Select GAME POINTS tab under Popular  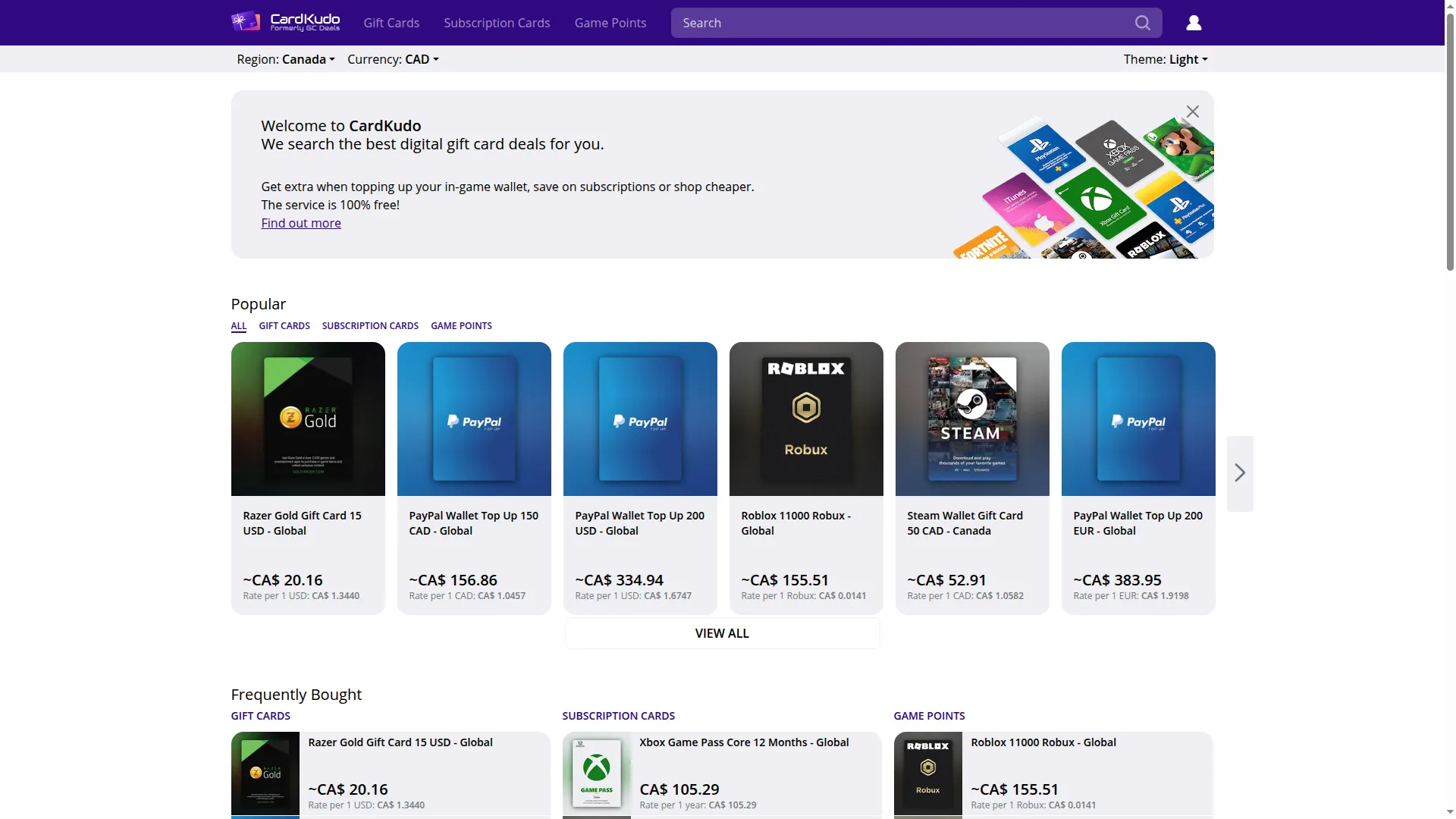click(461, 326)
